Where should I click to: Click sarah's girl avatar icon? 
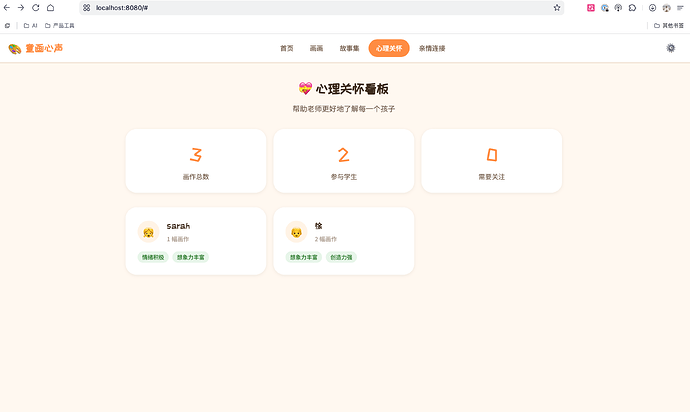click(x=148, y=232)
